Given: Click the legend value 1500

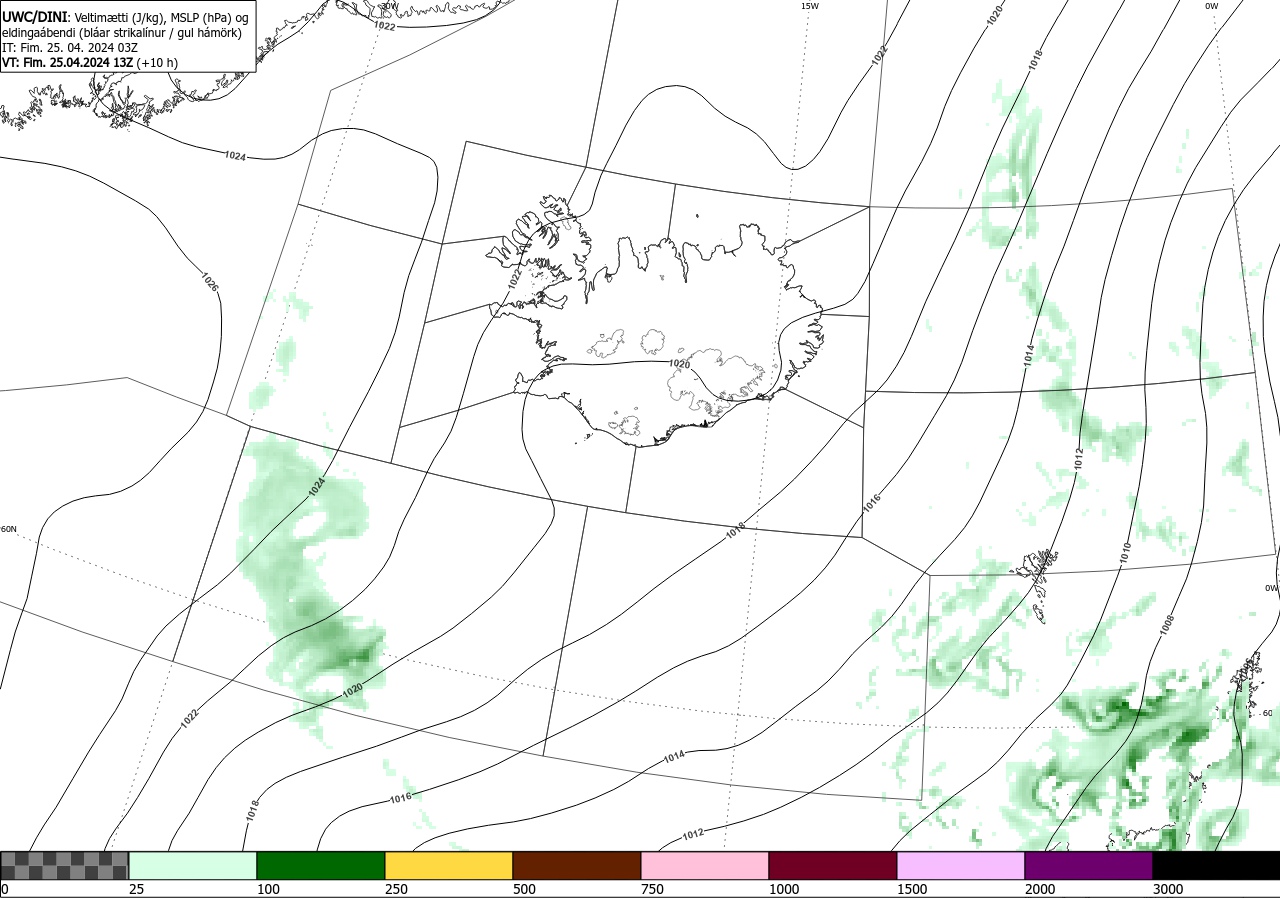Looking at the screenshot, I should click(912, 889).
